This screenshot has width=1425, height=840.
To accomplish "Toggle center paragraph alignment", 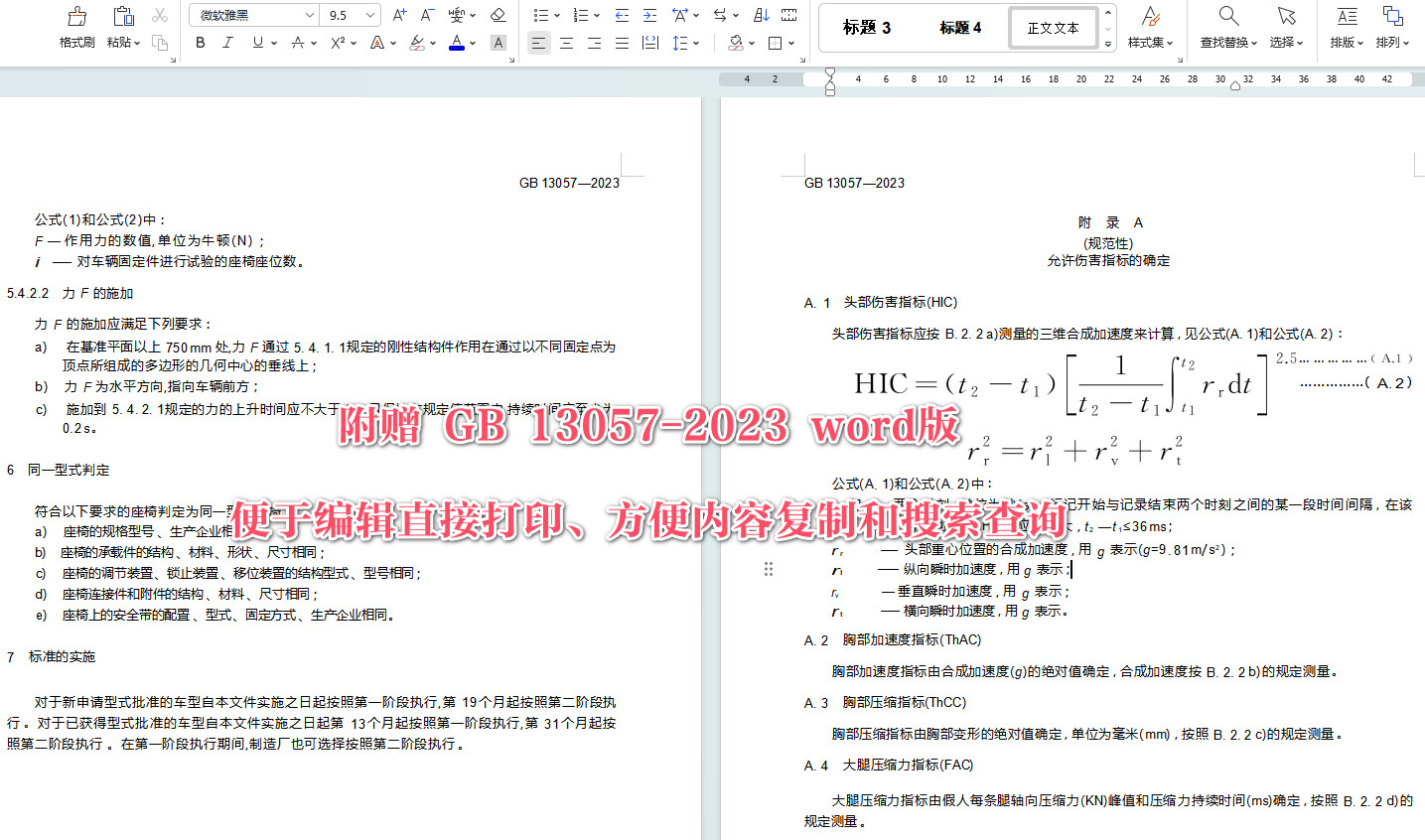I will coord(566,43).
